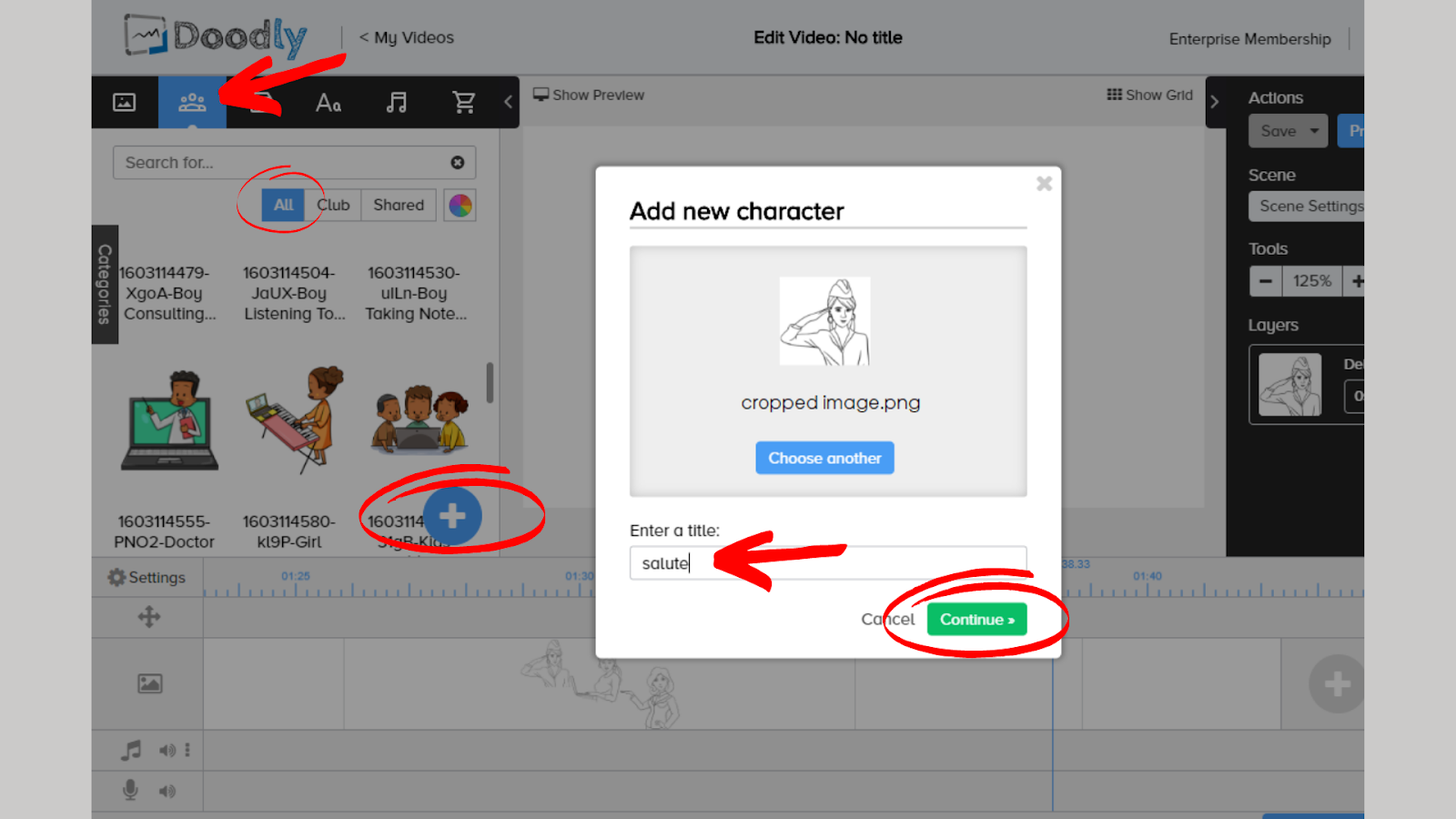Click the scene image track icon

pos(150,683)
